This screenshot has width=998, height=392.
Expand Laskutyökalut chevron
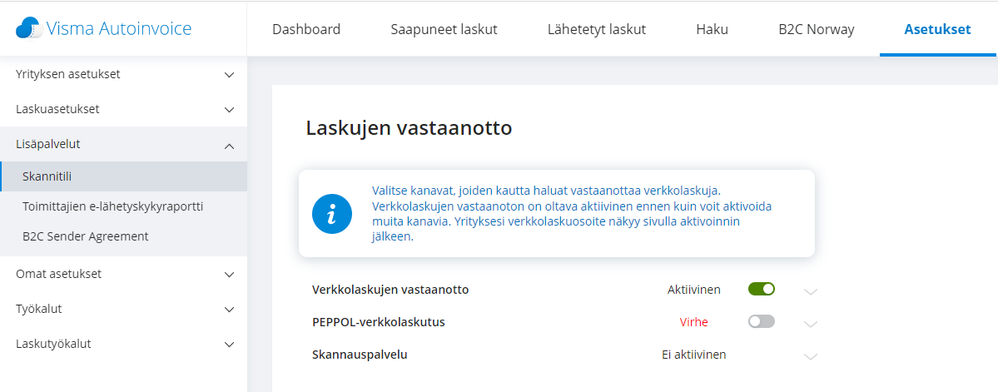click(230, 345)
